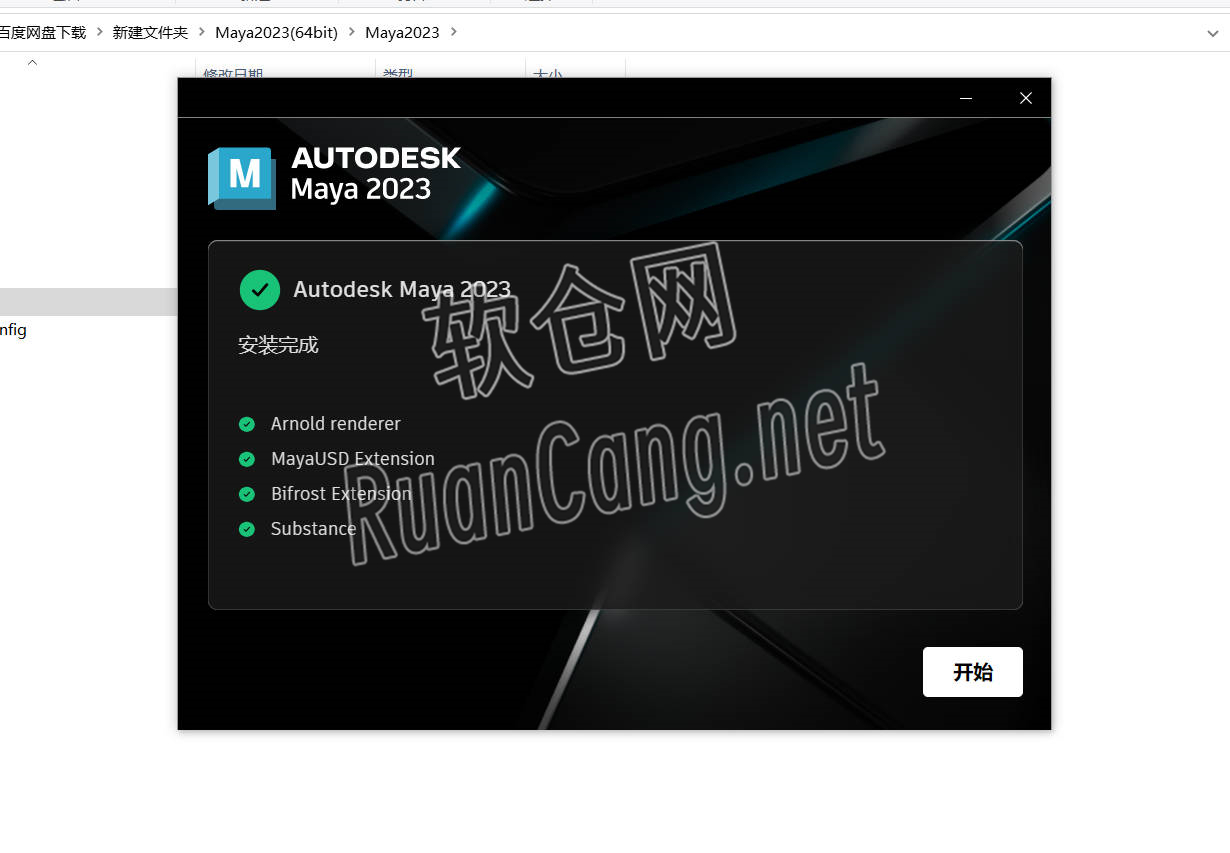Image resolution: width=1230 pixels, height=853 pixels.
Task: Click the large green installation success checkmark
Action: pyautogui.click(x=260, y=290)
